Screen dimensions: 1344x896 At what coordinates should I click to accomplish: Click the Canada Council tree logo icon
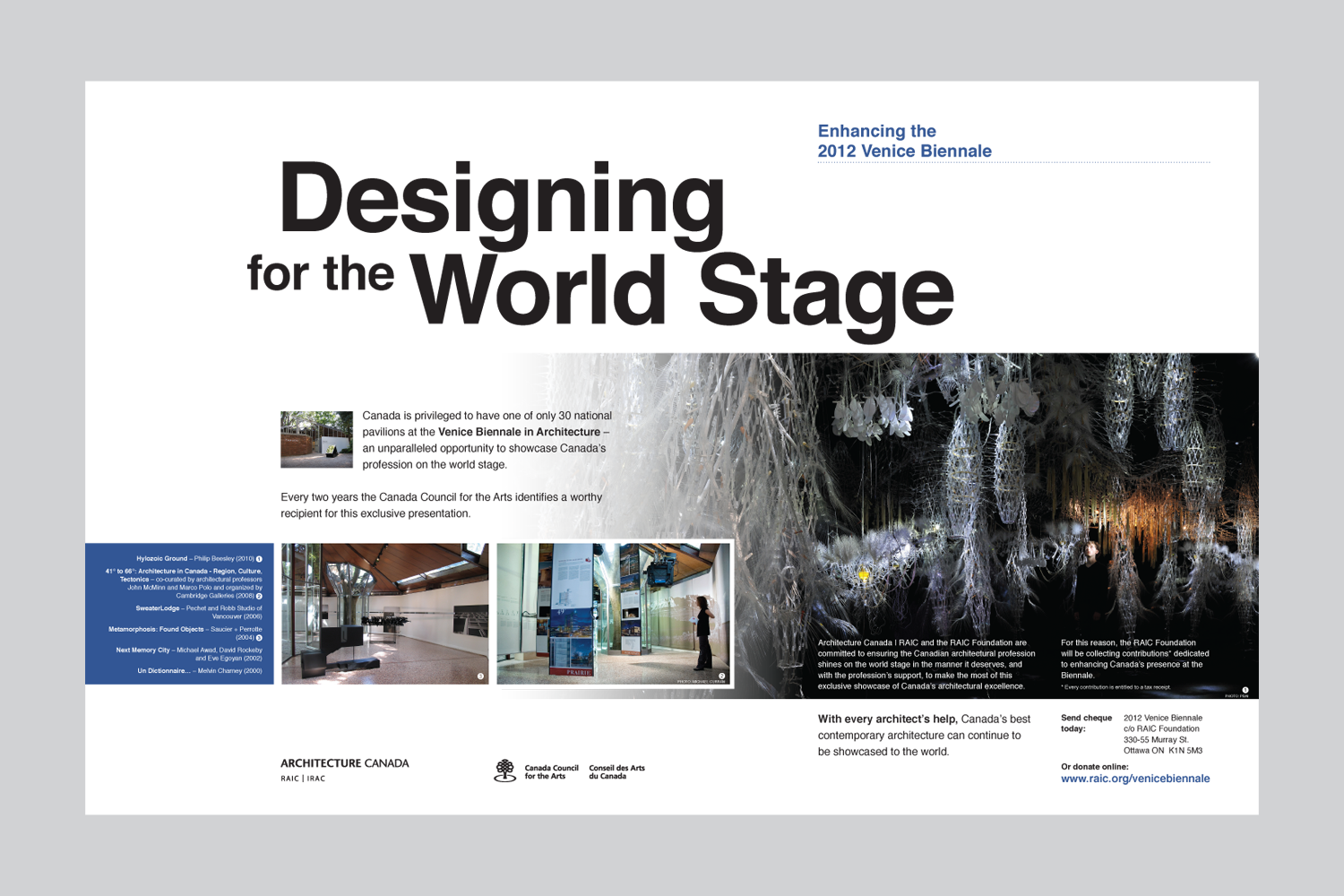(x=505, y=771)
